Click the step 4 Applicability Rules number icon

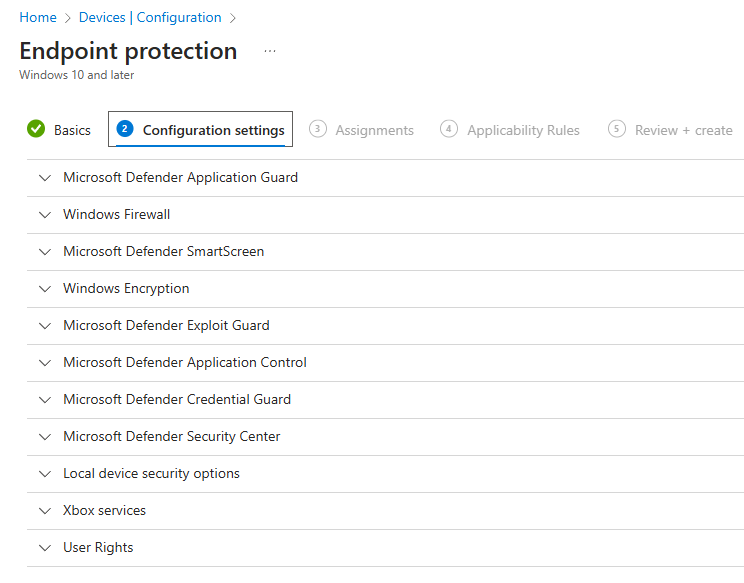(449, 129)
